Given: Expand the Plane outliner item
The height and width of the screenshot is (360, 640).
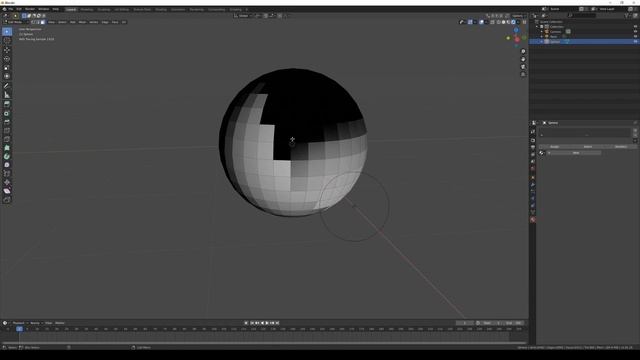Looking at the screenshot, I should coord(542,36).
